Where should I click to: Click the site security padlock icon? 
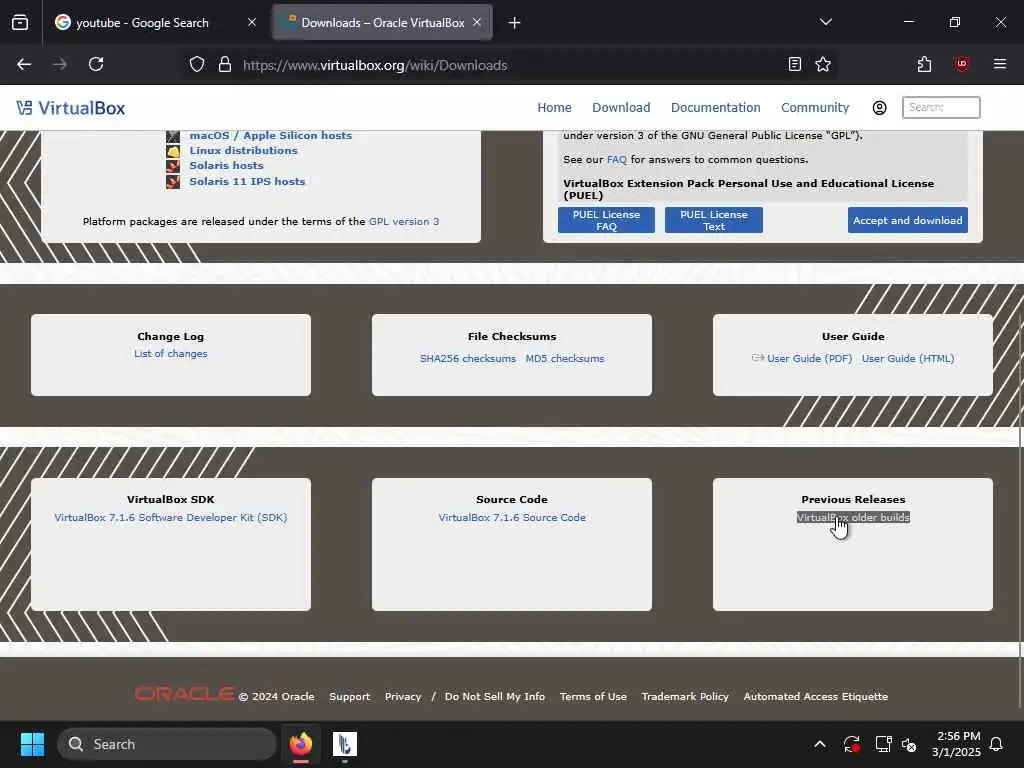tap(225, 65)
